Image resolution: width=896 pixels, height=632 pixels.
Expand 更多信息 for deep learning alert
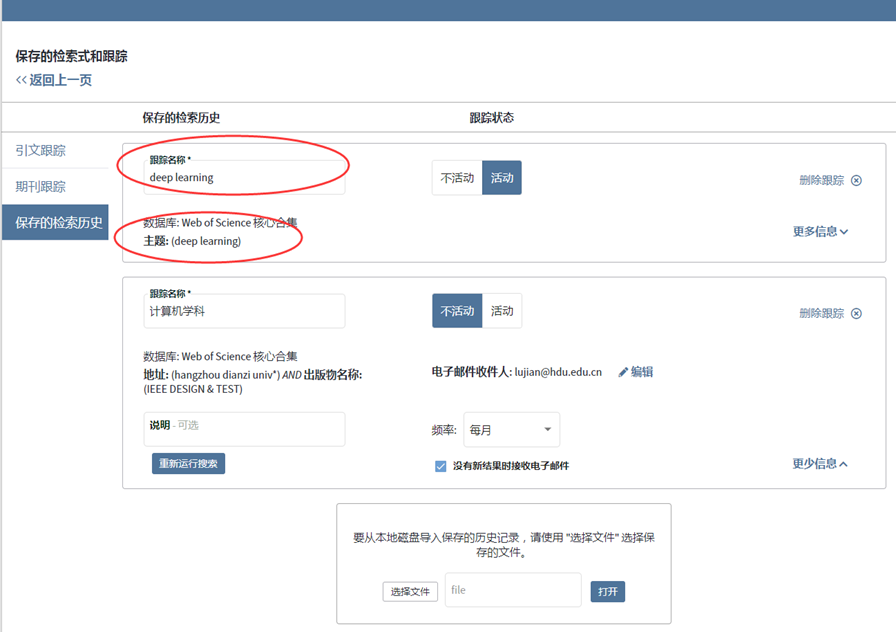click(820, 231)
